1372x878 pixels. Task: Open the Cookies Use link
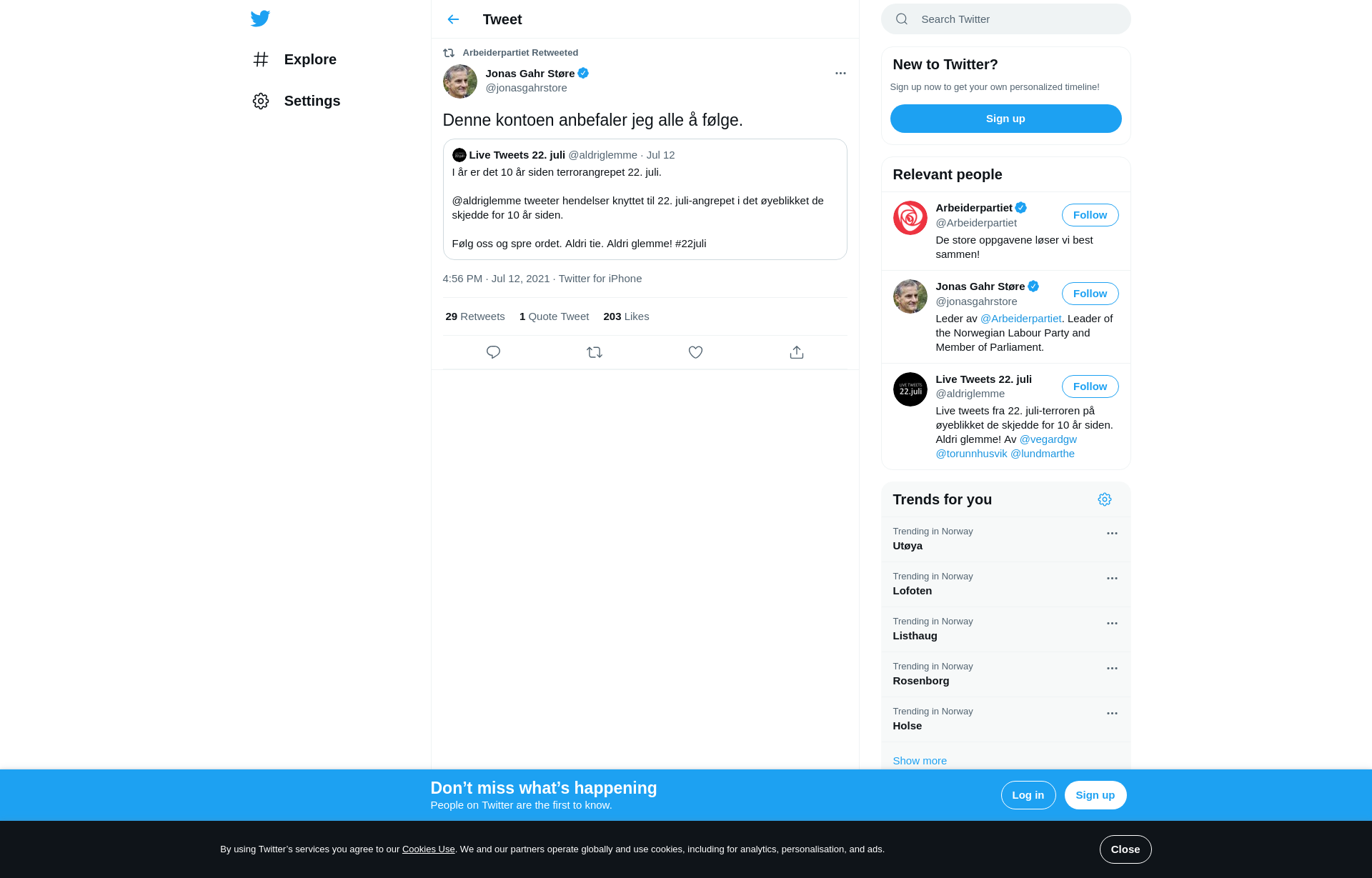coord(428,849)
